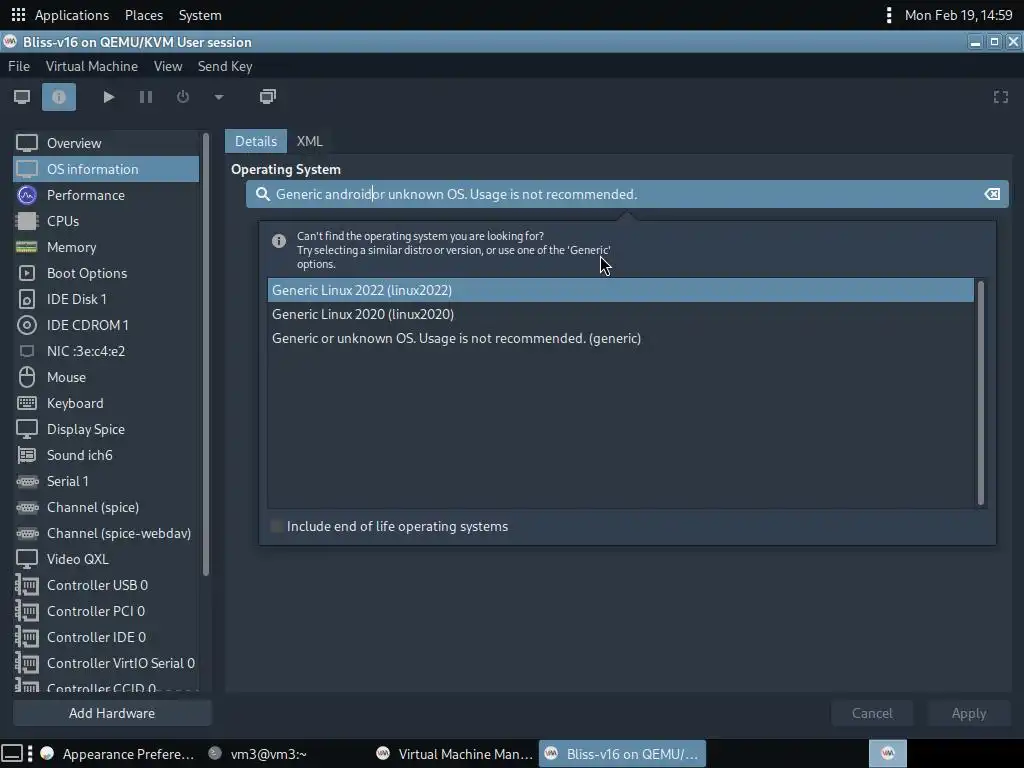Screen dimensions: 1024x768
Task: Switch to Virtual Machine Manager taskbar window
Action: [455, 754]
